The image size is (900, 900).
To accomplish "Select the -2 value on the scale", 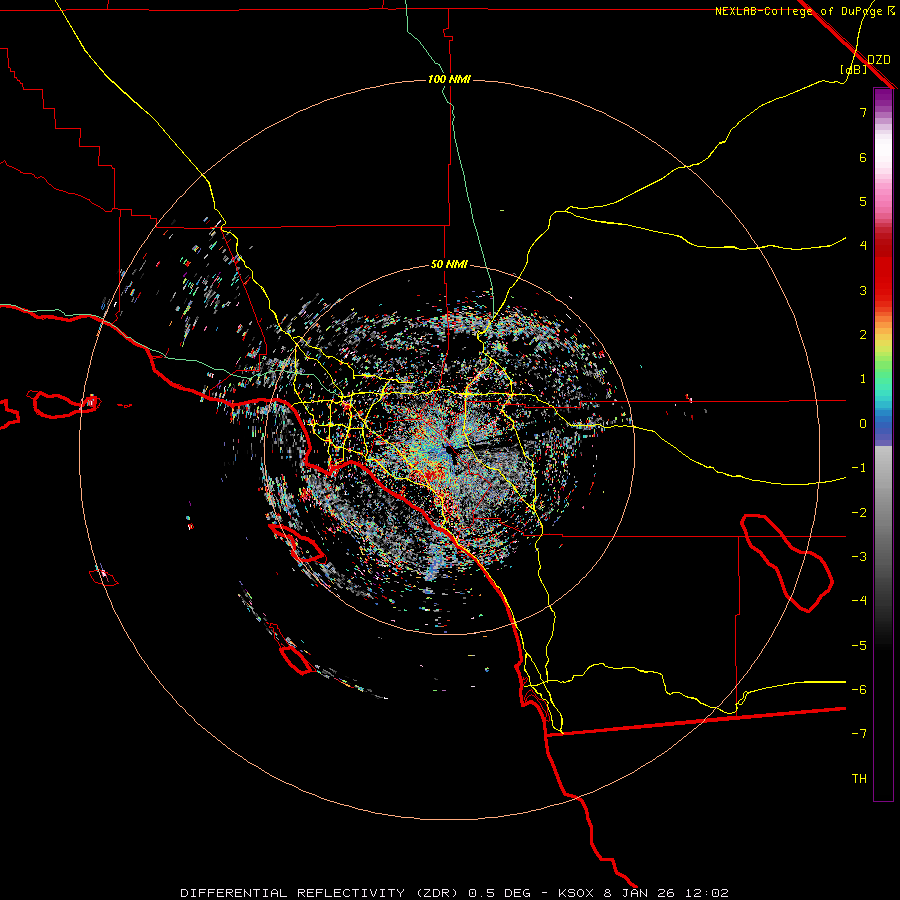I will pyautogui.click(x=859, y=513).
